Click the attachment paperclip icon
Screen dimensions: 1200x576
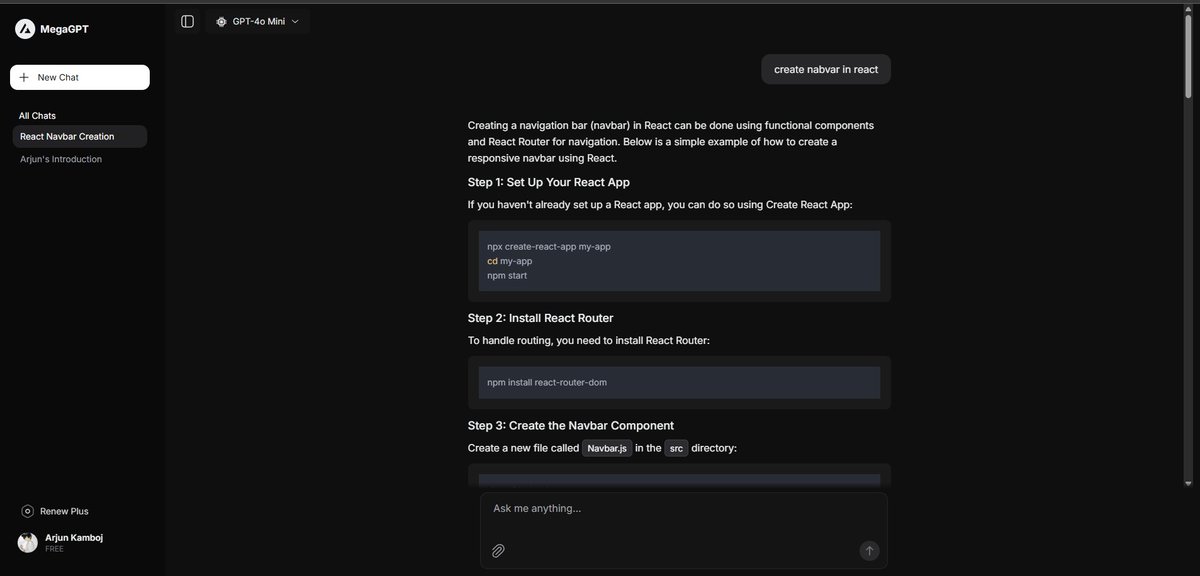click(498, 550)
